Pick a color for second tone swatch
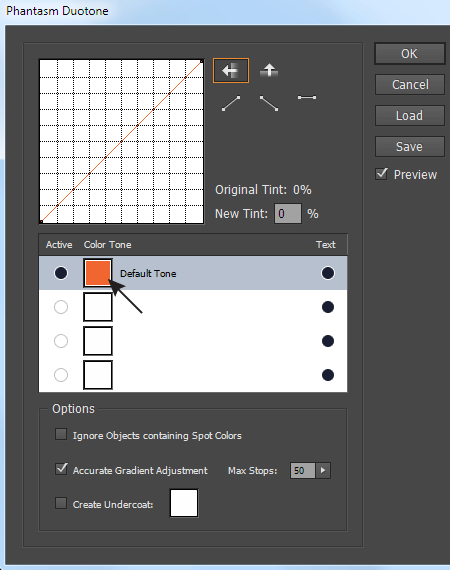Image resolution: width=450 pixels, height=570 pixels. pos(98,307)
